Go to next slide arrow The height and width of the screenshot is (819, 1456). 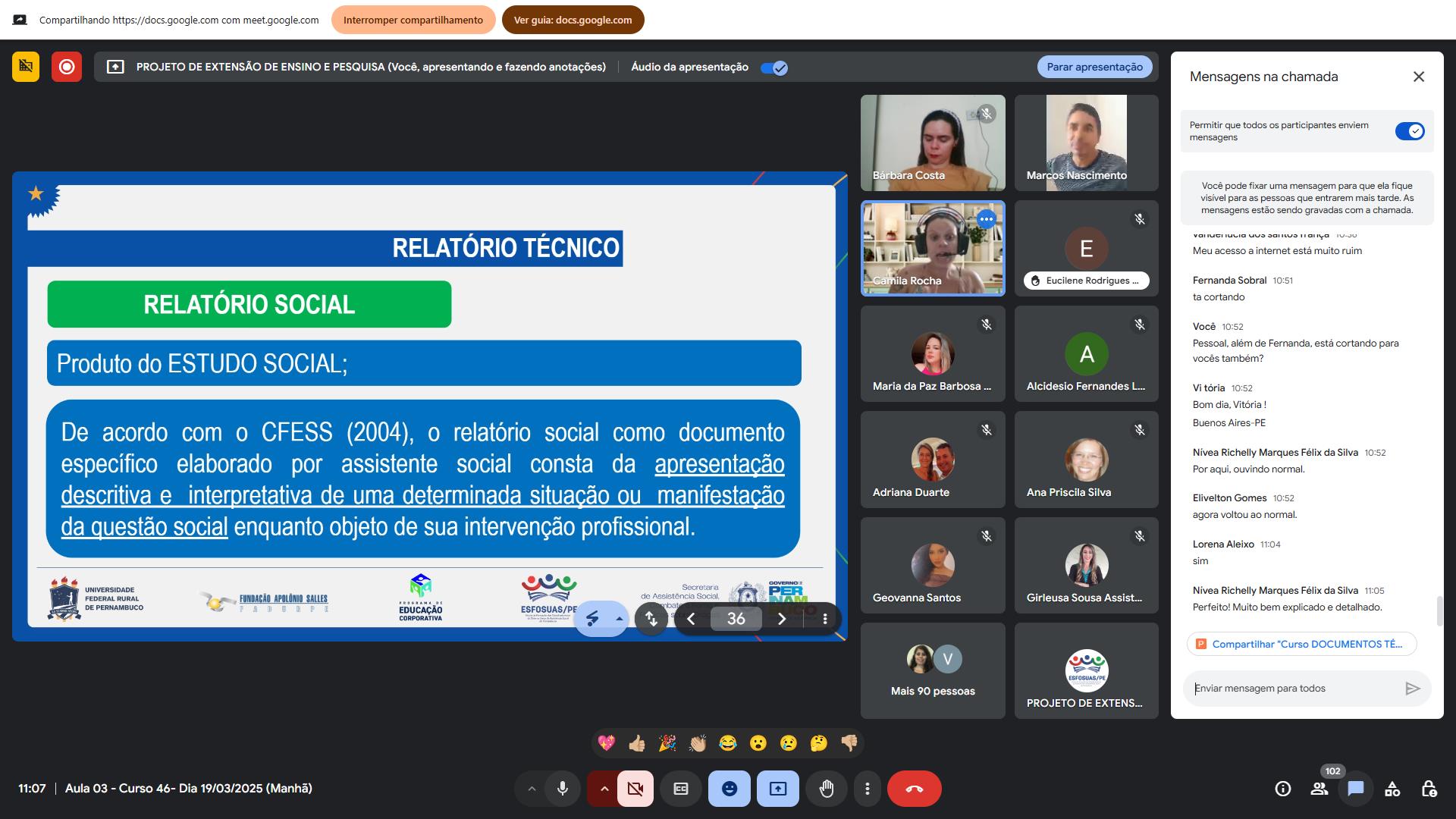click(782, 619)
